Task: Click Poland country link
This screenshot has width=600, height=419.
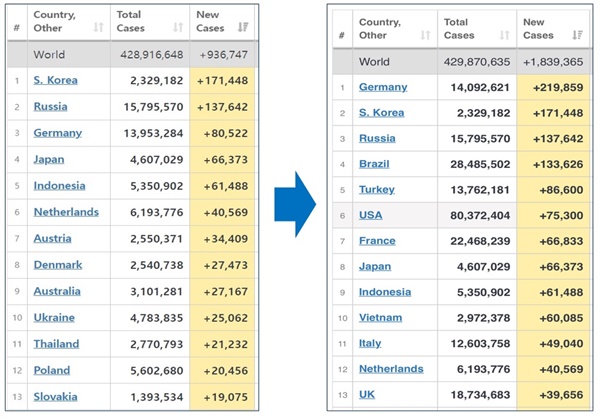Action: pyautogui.click(x=52, y=371)
